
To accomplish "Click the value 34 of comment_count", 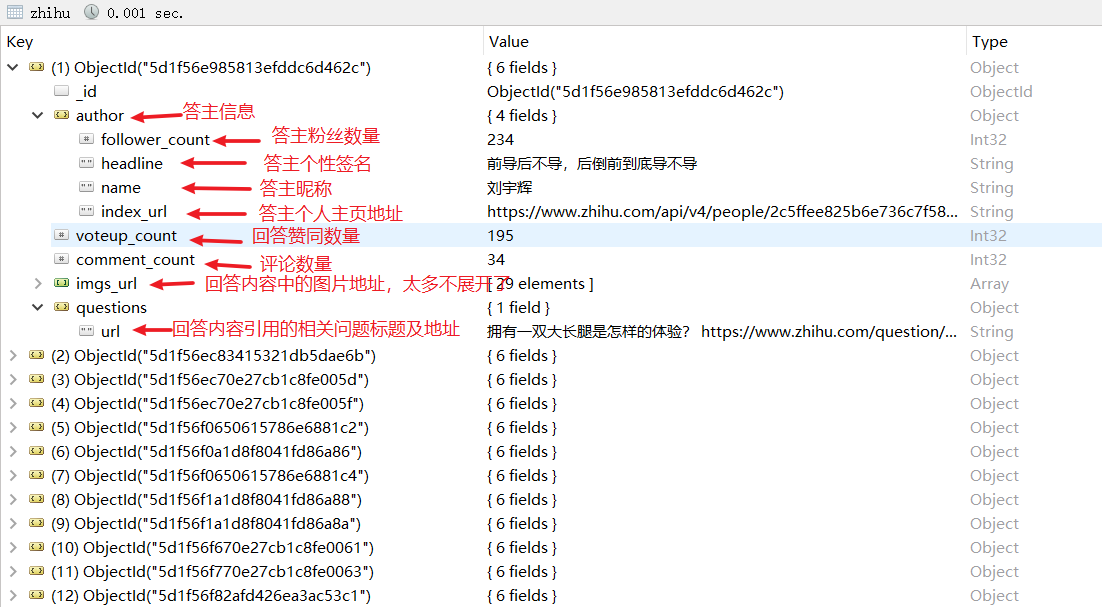I will point(496,259).
